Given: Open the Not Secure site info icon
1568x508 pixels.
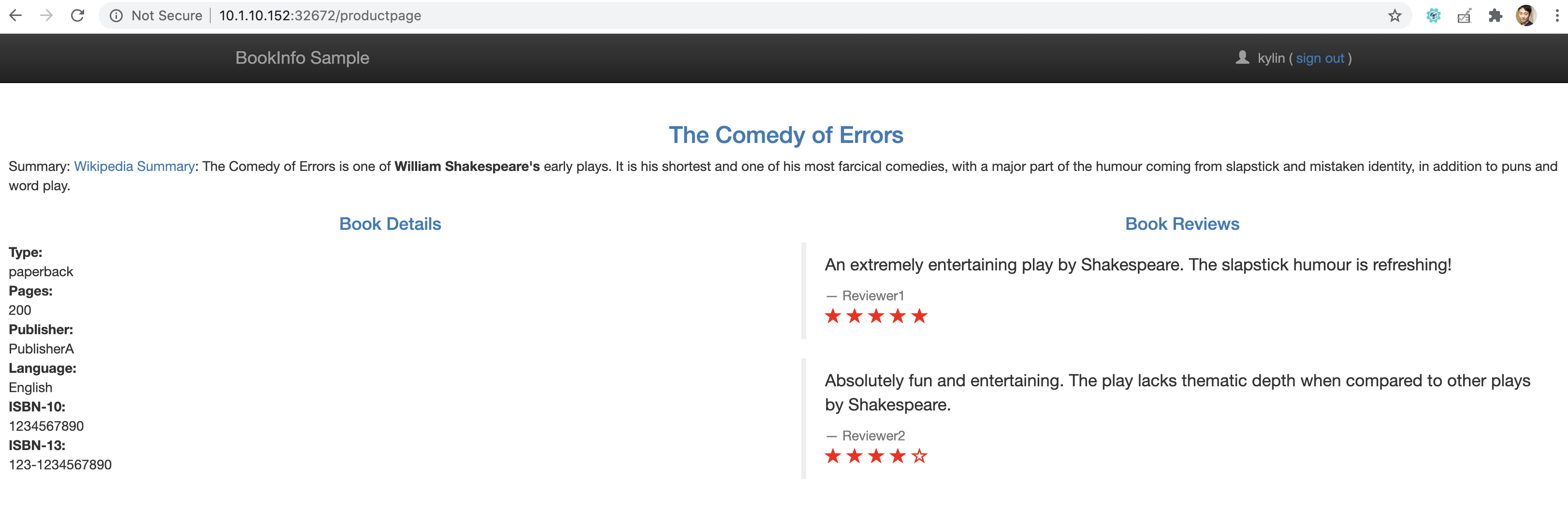Looking at the screenshot, I should pyautogui.click(x=116, y=16).
